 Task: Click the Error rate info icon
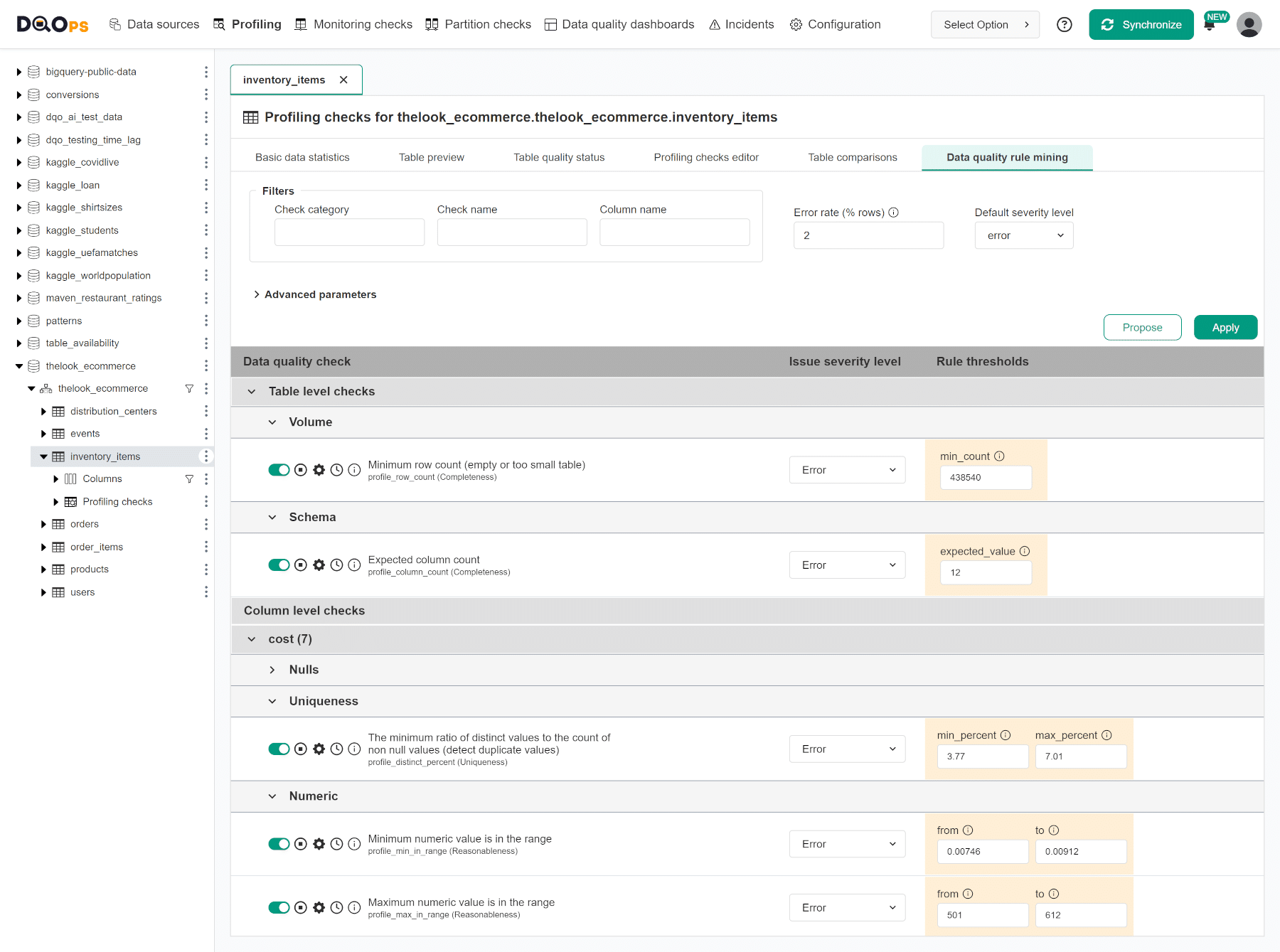[x=894, y=213]
